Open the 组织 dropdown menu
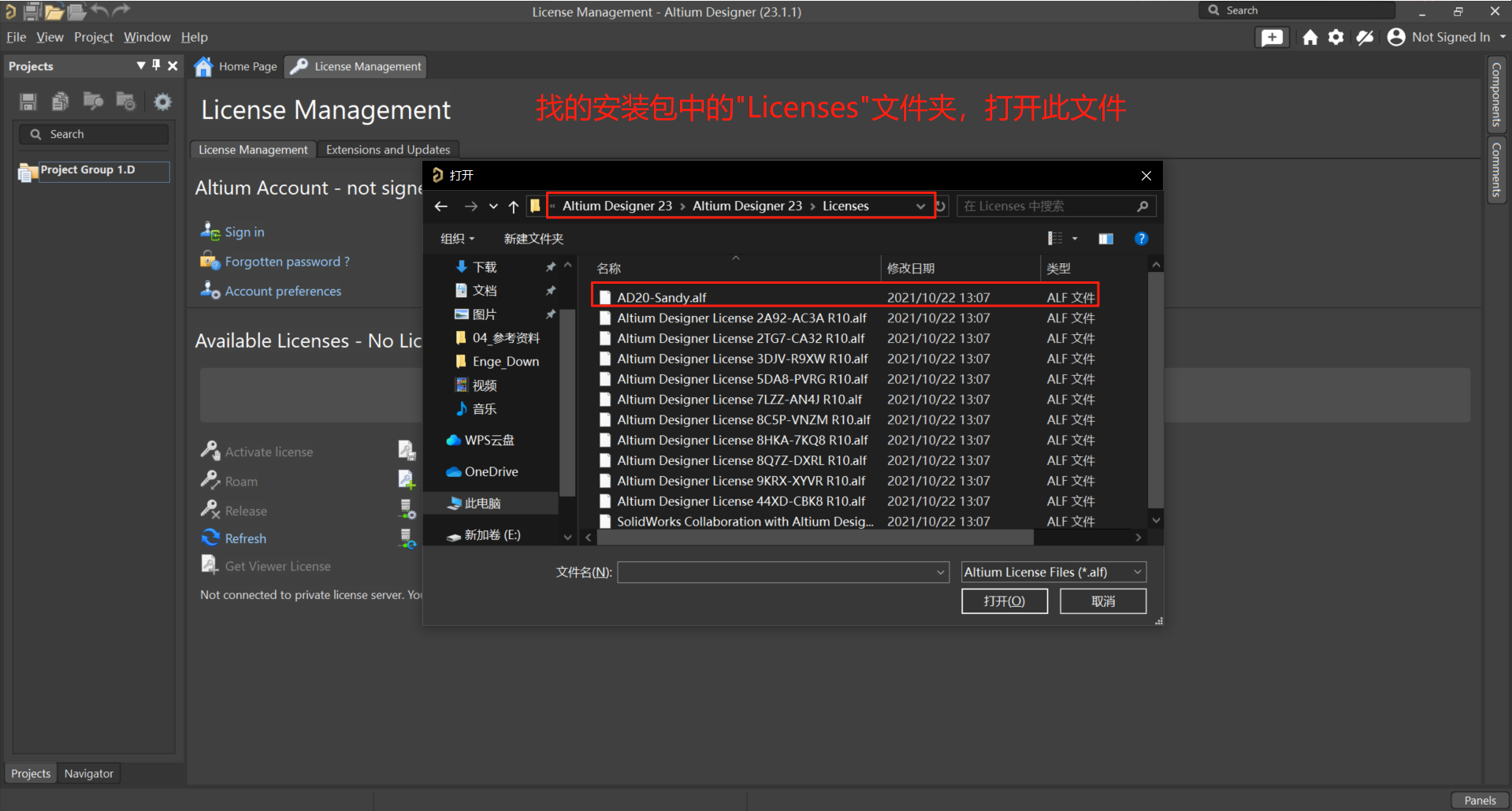The height and width of the screenshot is (811, 1512). [458, 239]
